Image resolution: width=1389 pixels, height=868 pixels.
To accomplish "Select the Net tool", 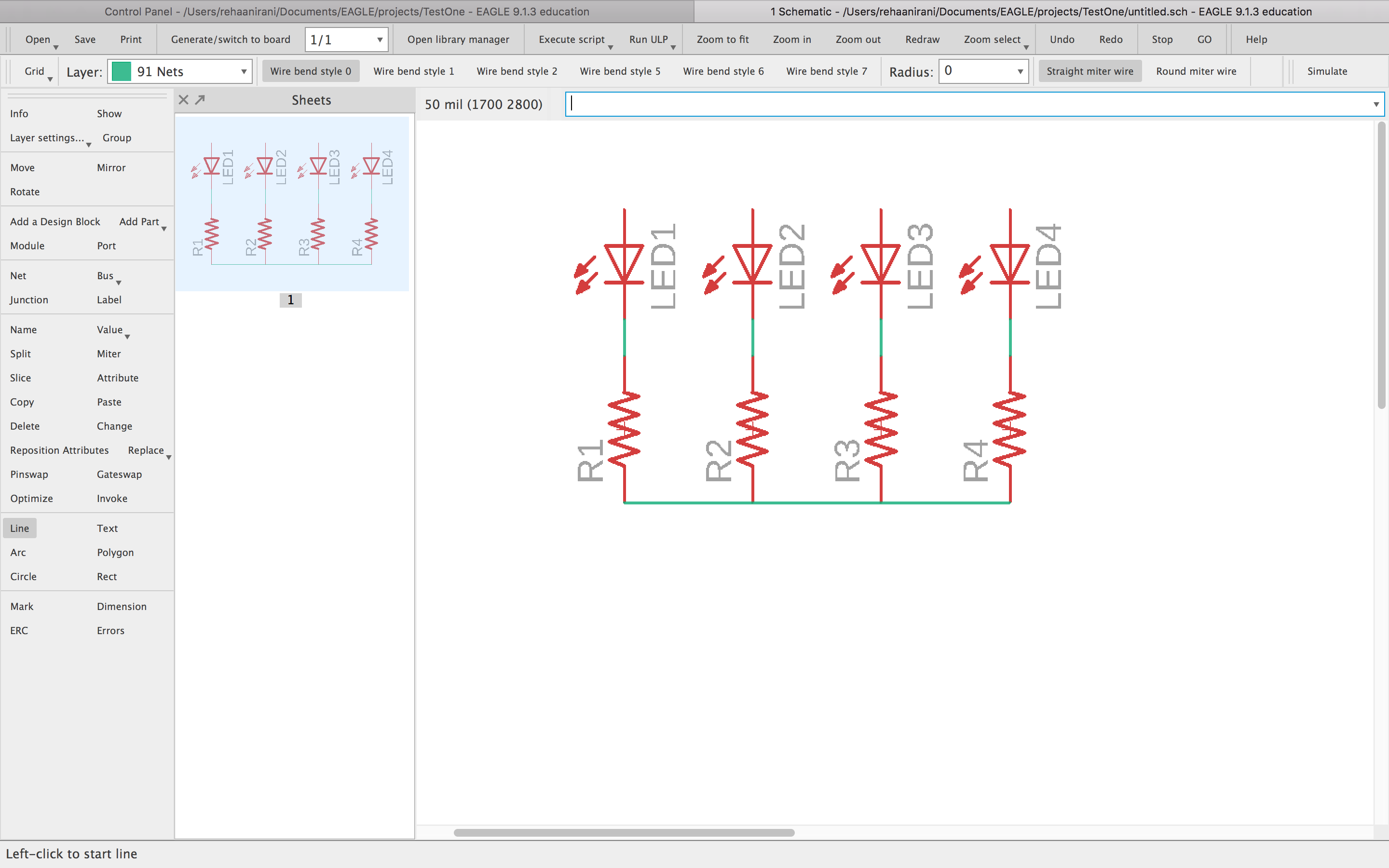I will coord(18,275).
